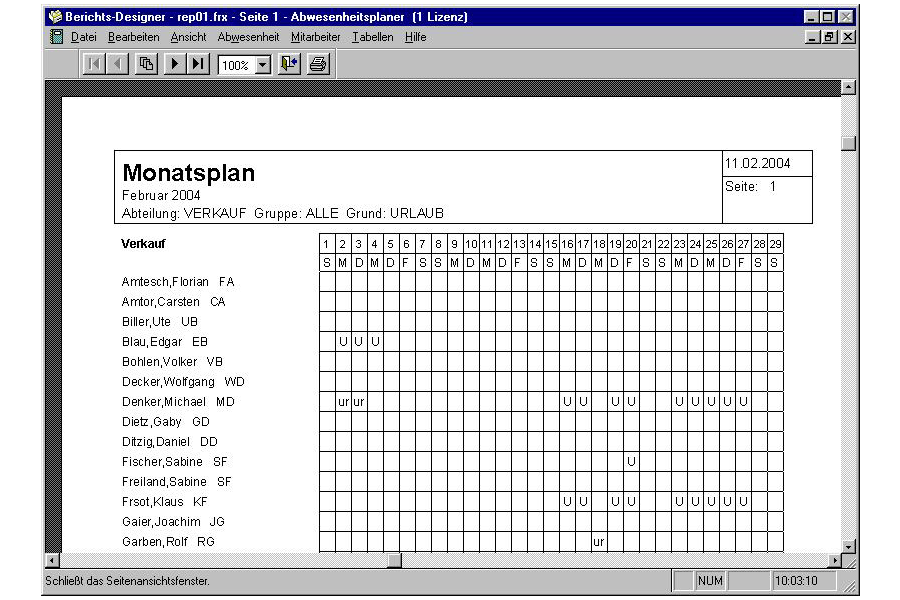Click Blau,Edgar's U entry on day 2
This screenshot has width=900, height=600.
point(343,342)
